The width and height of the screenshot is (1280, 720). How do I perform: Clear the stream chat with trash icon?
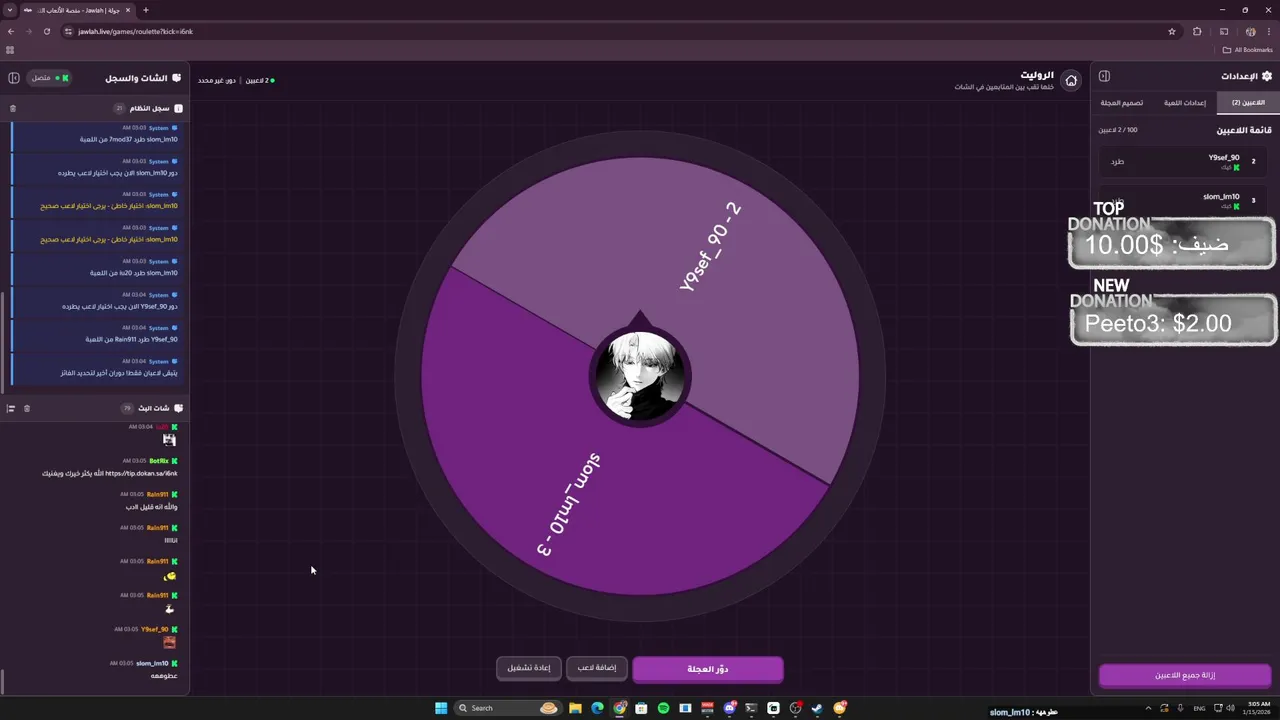pos(27,408)
